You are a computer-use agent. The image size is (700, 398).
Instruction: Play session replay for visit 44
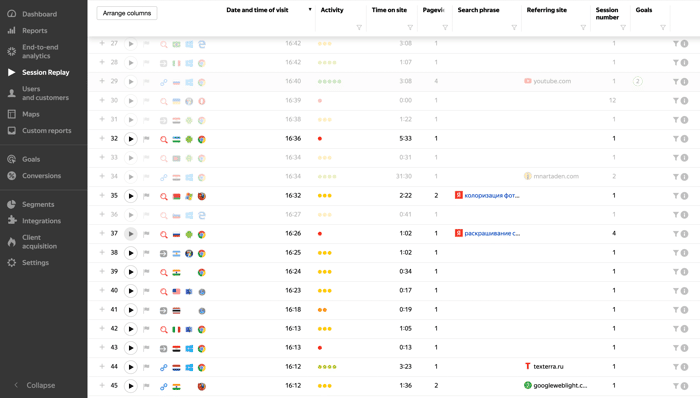130,367
